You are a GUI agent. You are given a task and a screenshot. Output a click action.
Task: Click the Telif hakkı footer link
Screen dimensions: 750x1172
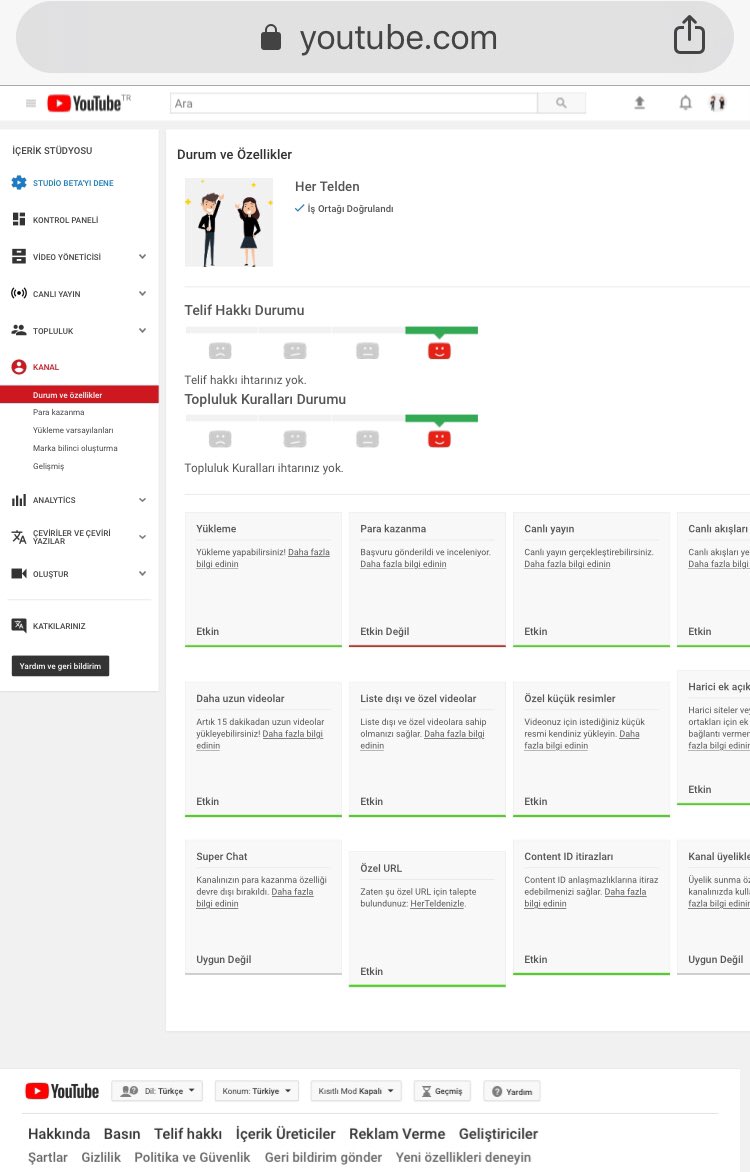point(188,1134)
